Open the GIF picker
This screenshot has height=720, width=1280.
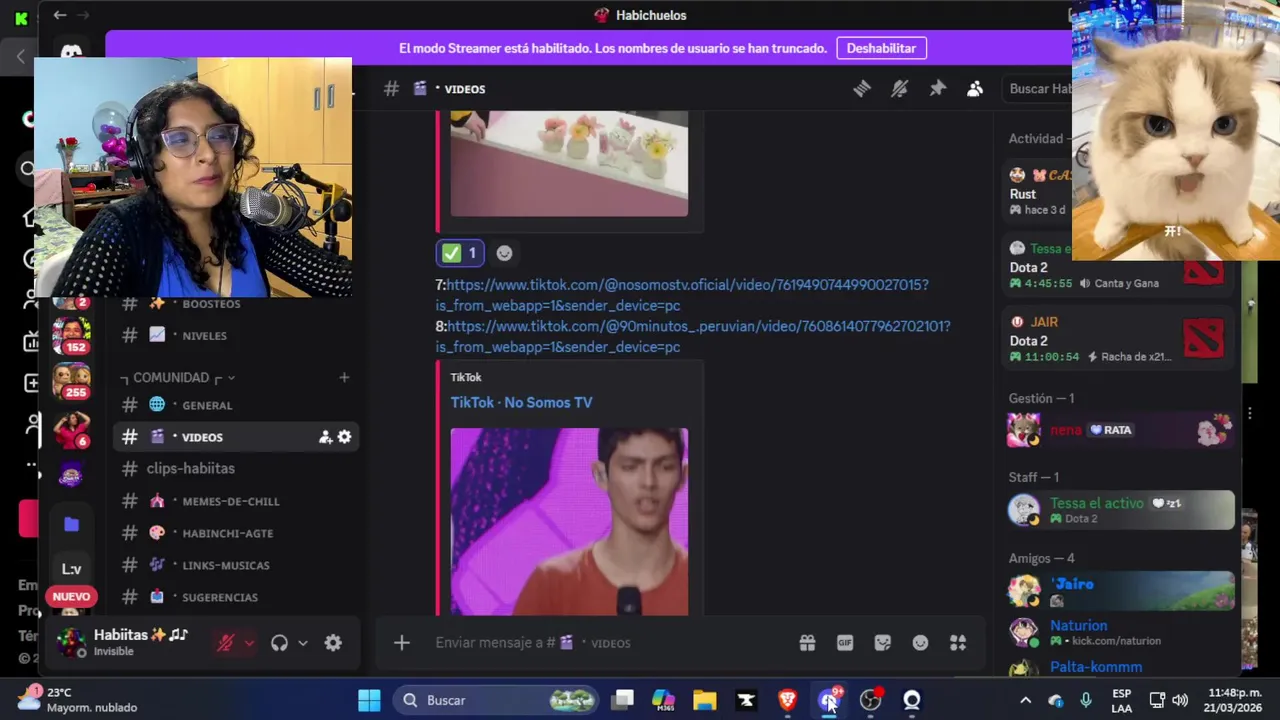(845, 643)
